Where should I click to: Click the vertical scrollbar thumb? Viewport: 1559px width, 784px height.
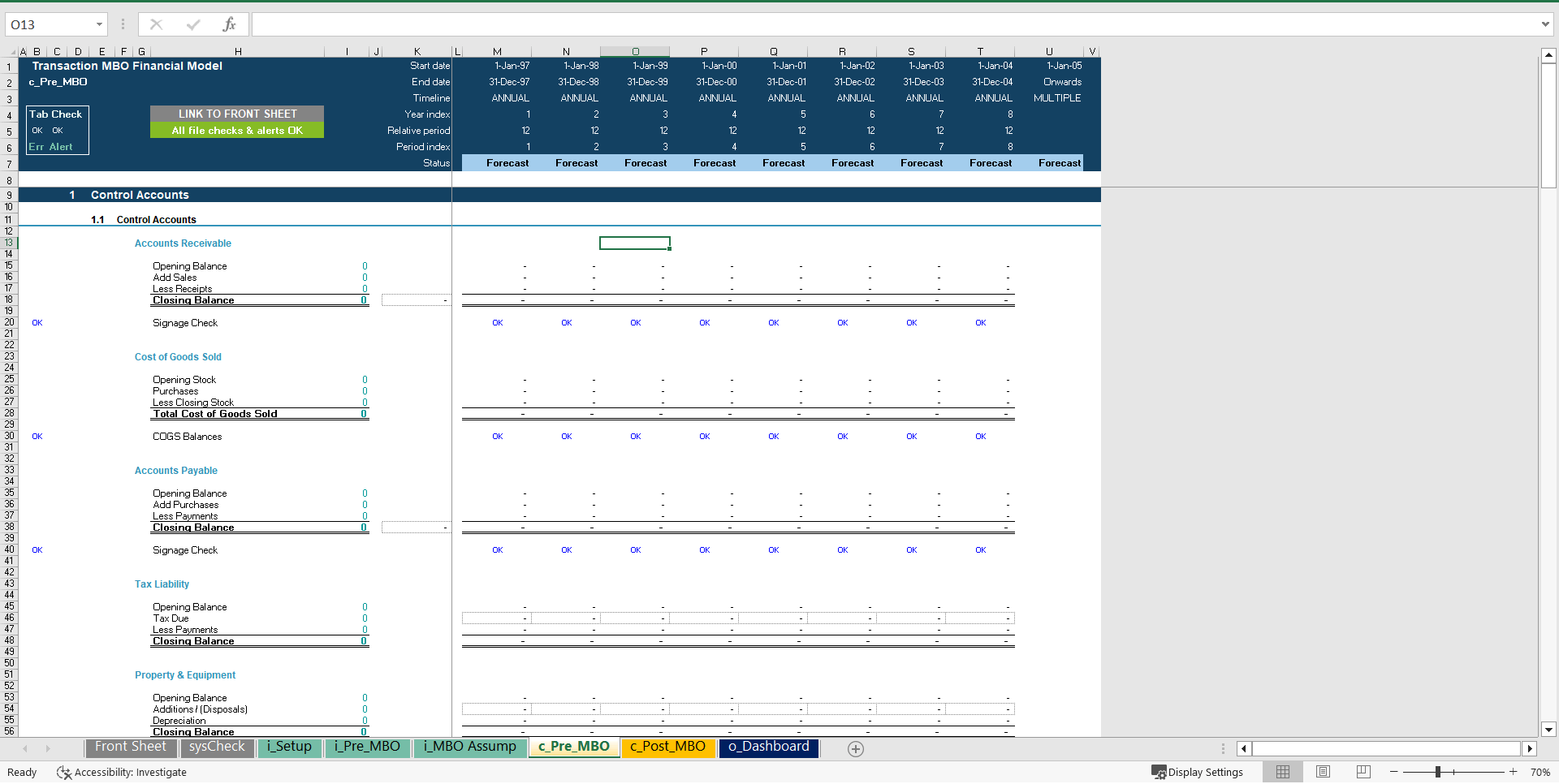point(1548,126)
